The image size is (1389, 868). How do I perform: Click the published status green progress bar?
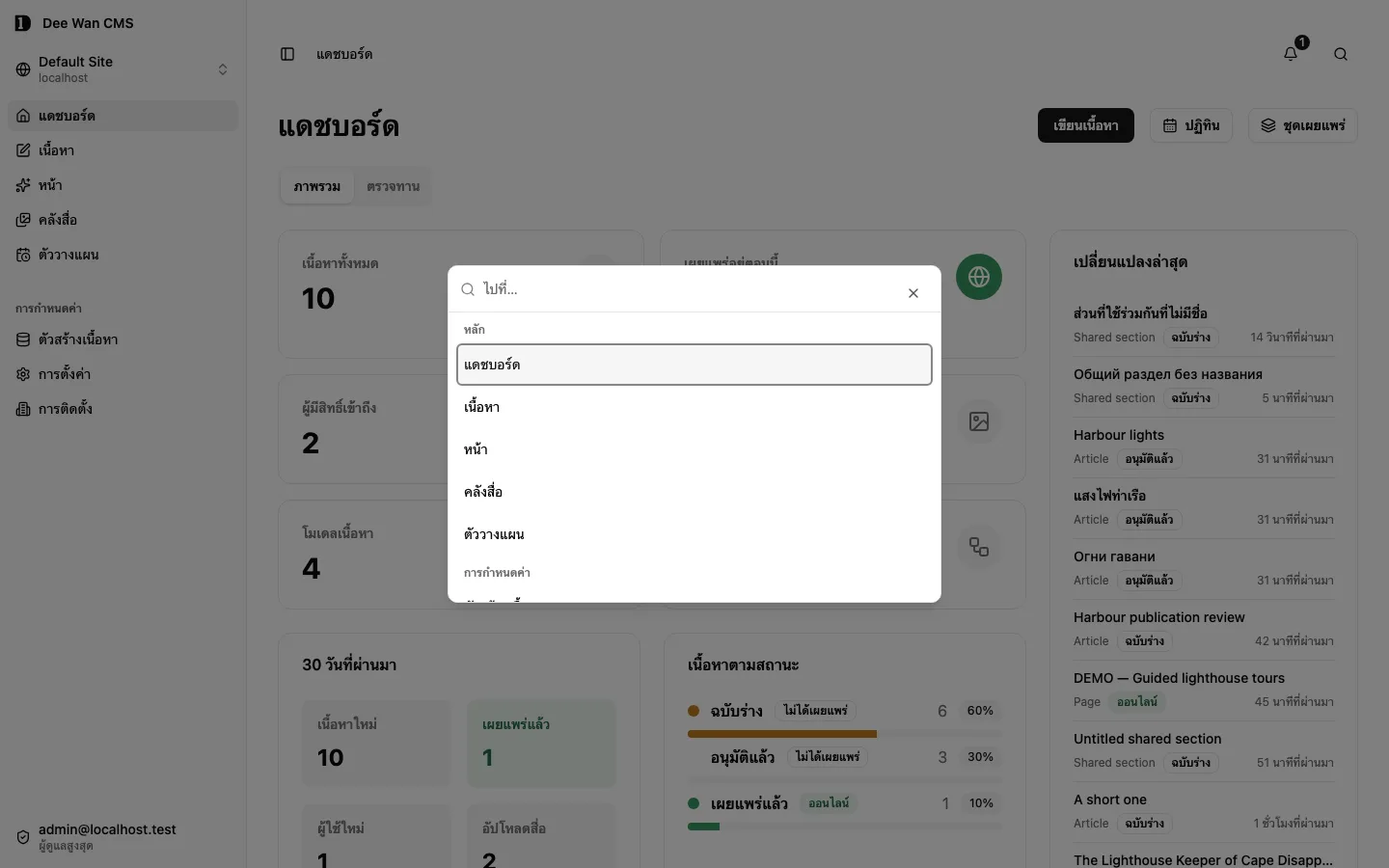click(x=704, y=827)
